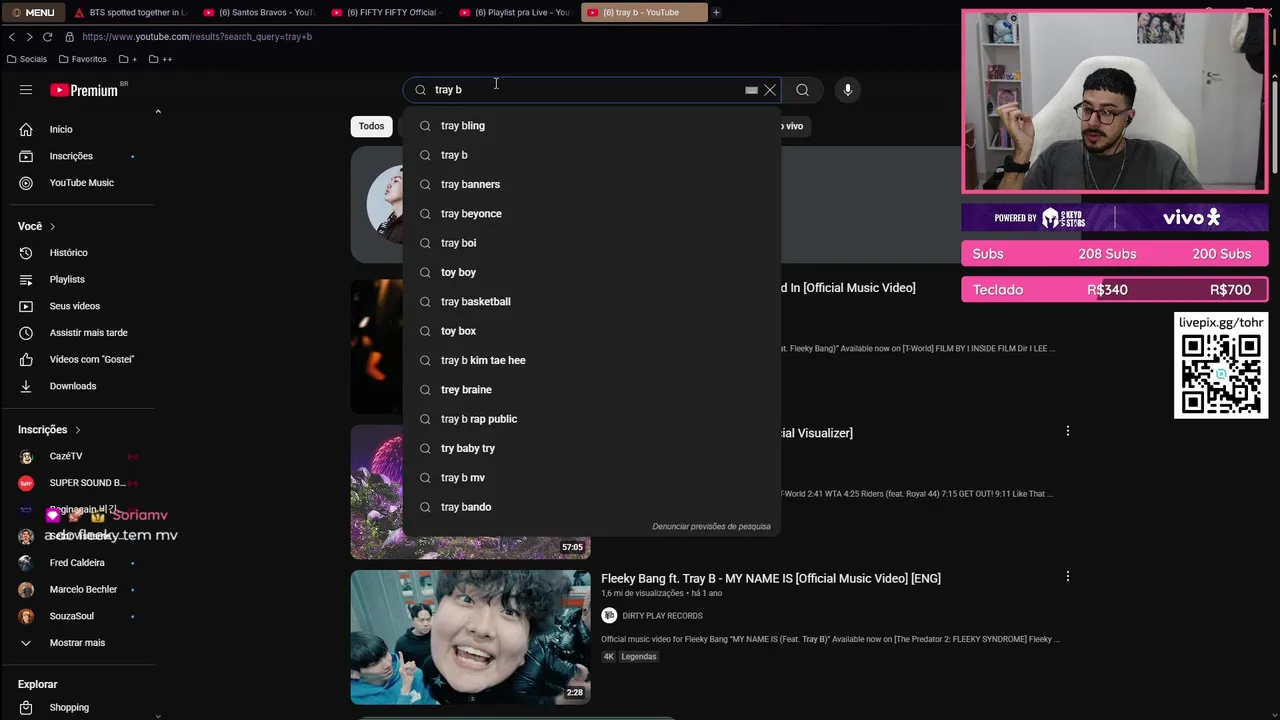Open the '++' bookmarks folder
The height and width of the screenshot is (720, 1280).
click(x=160, y=59)
